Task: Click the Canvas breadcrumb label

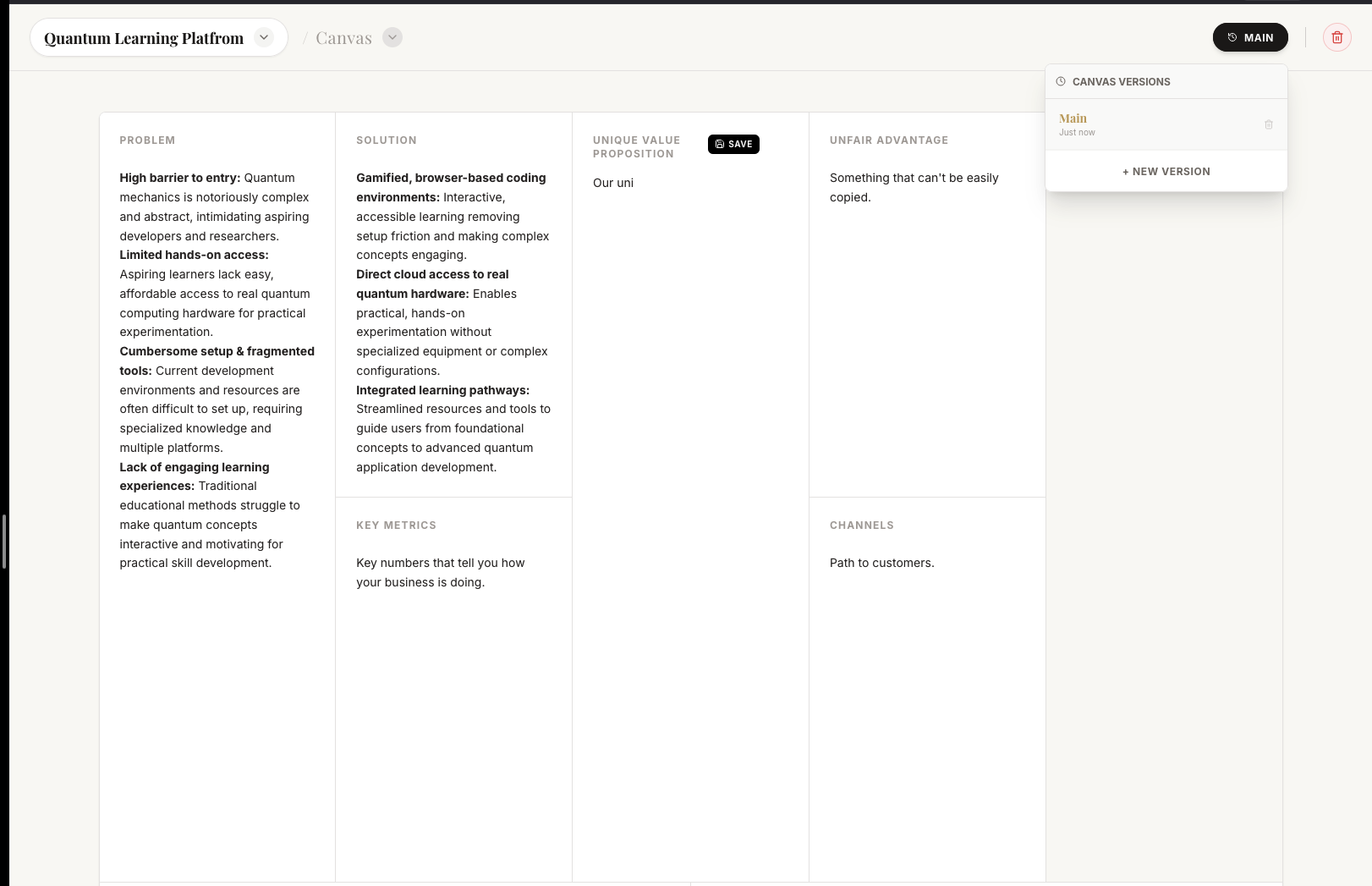Action: tap(343, 37)
